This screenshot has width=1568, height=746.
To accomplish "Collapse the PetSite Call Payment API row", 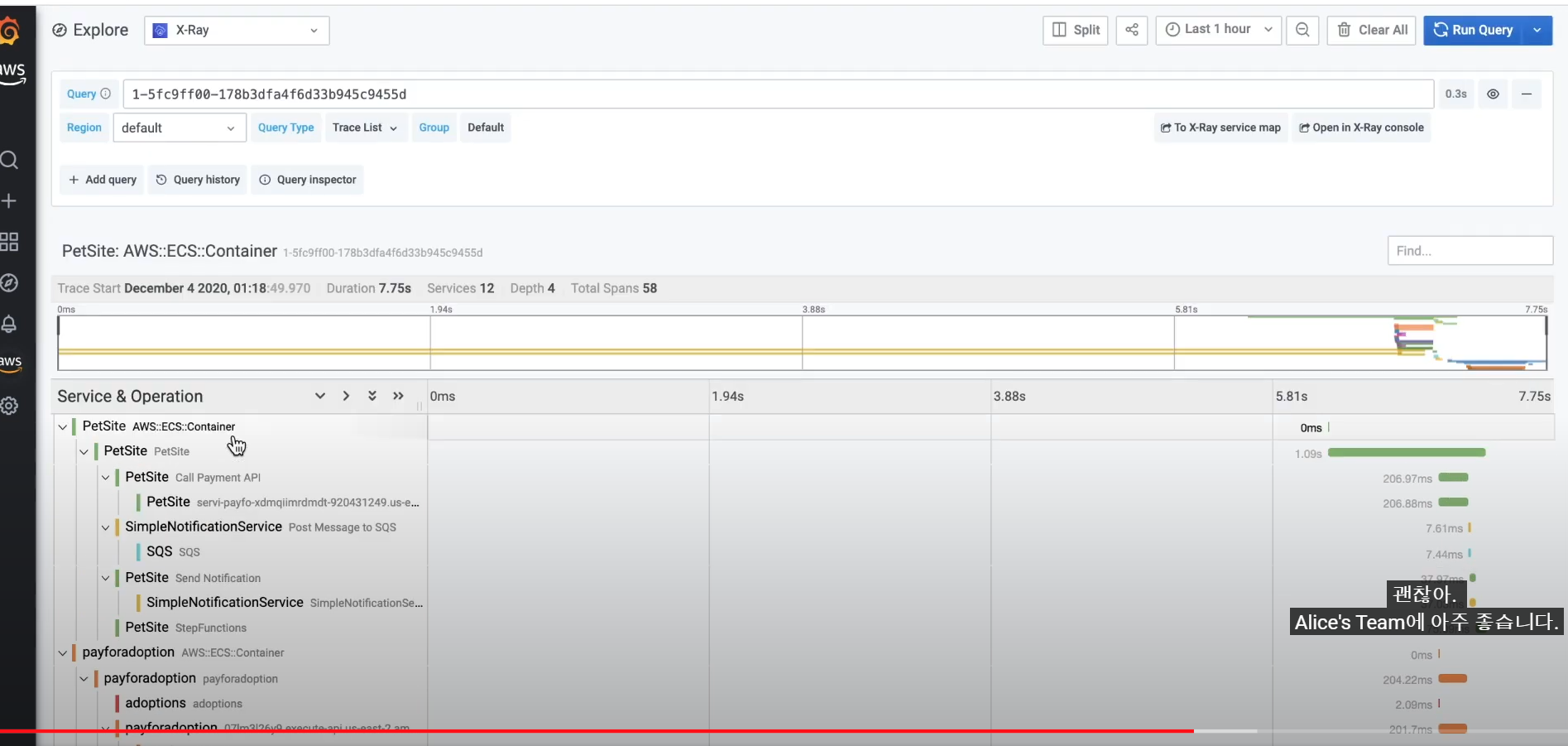I will pyautogui.click(x=106, y=477).
